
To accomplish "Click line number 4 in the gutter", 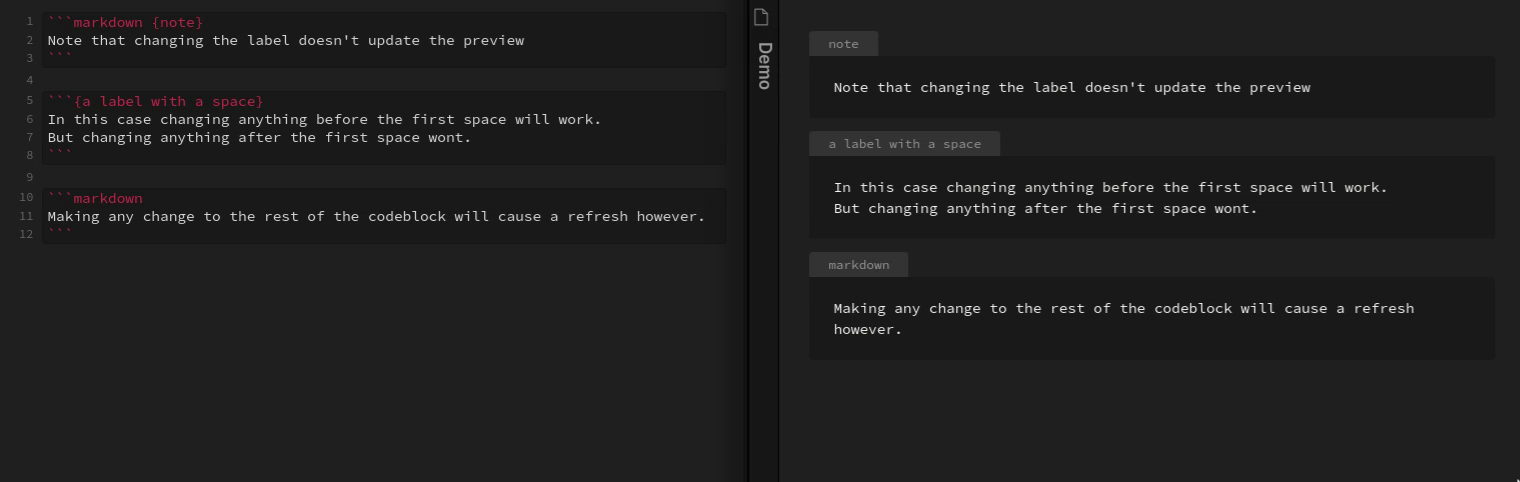I will pos(30,80).
